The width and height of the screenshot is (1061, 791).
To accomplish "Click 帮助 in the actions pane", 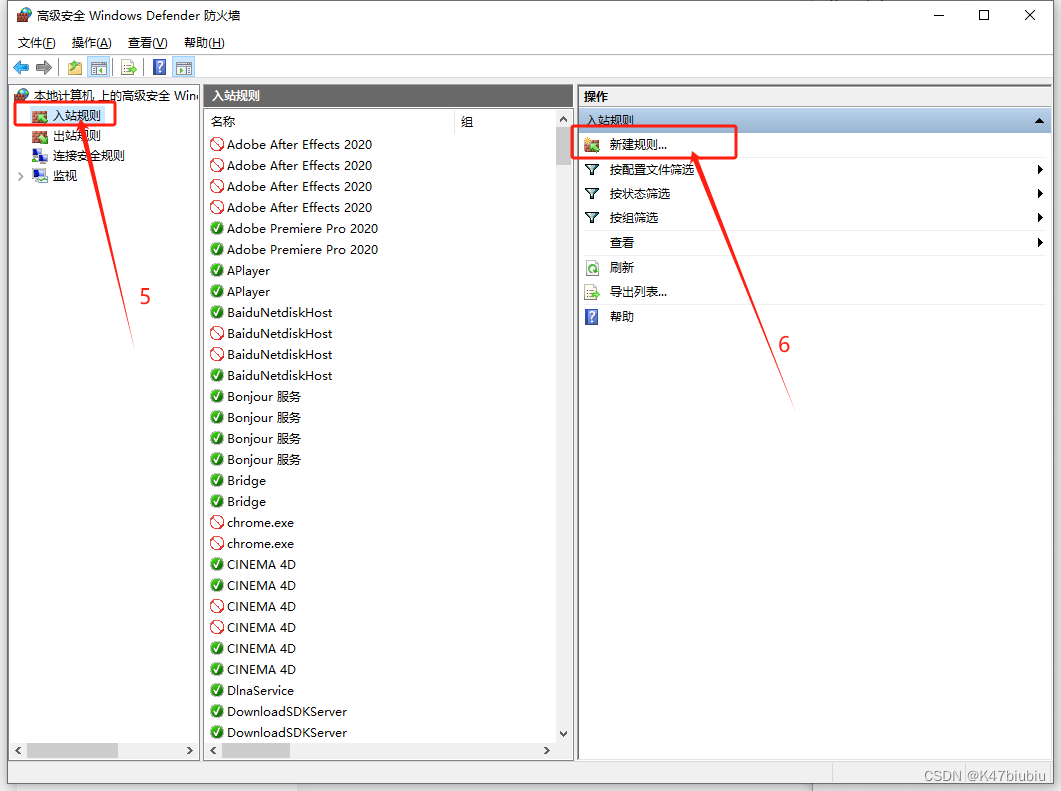I will tap(621, 316).
